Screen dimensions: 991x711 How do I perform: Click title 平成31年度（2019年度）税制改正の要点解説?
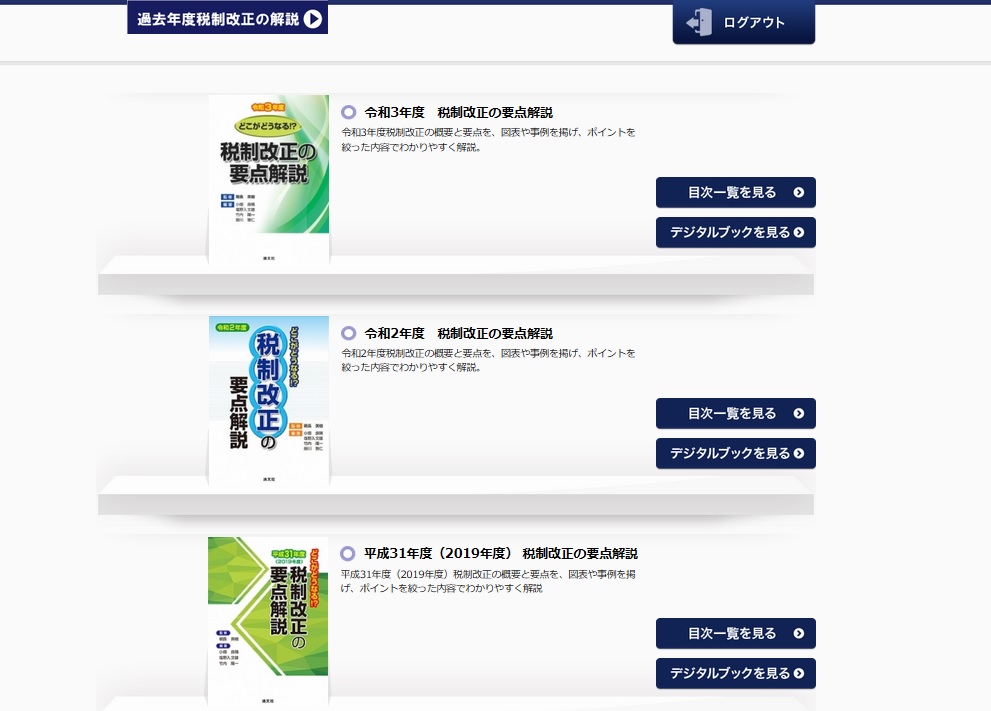point(501,554)
